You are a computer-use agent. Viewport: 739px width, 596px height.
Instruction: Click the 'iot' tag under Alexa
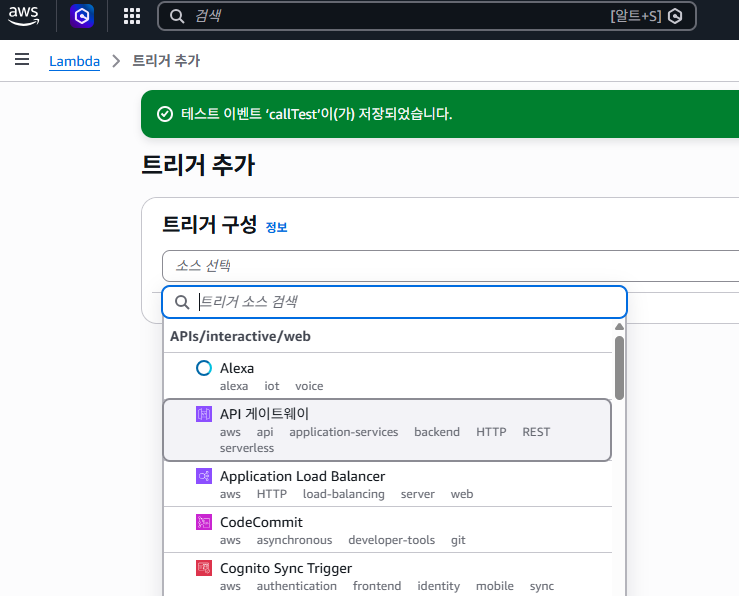point(271,386)
